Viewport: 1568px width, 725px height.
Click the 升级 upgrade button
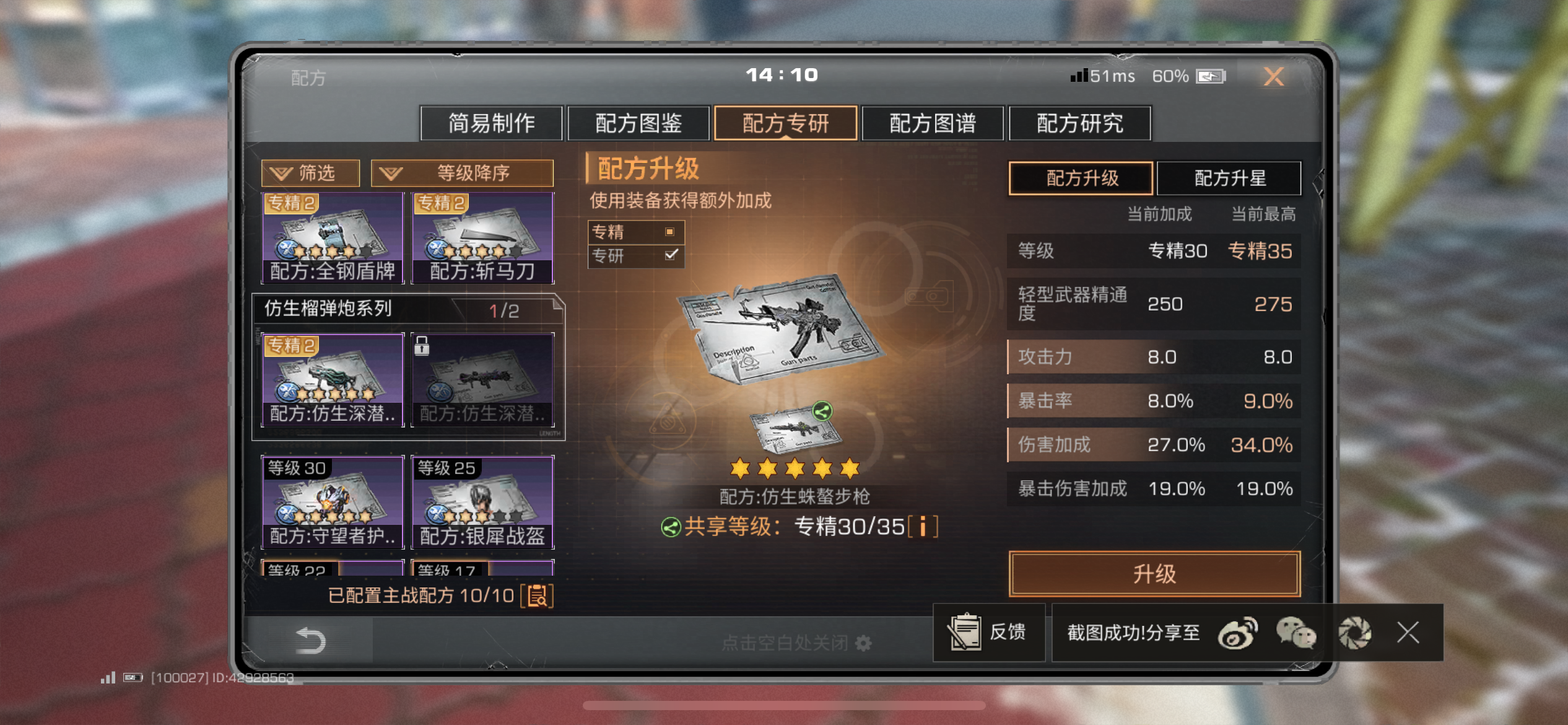coord(1154,574)
